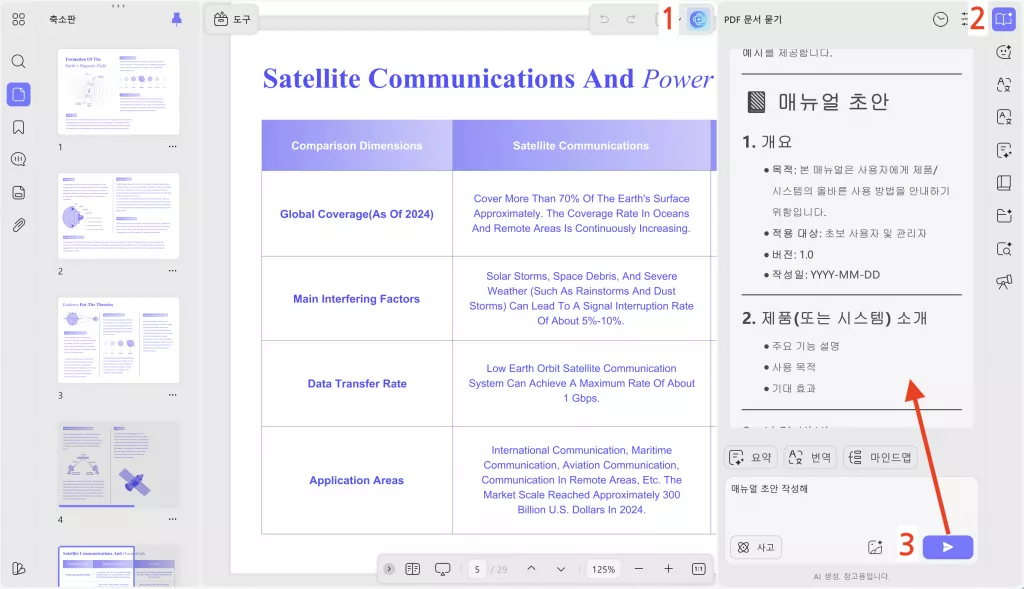The height and width of the screenshot is (589, 1024).
Task: Open AI settings sliders icon
Action: pos(965,20)
